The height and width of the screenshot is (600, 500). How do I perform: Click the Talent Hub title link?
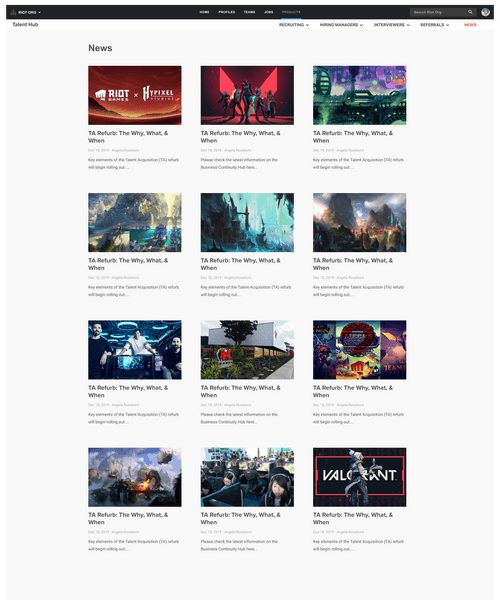point(25,24)
